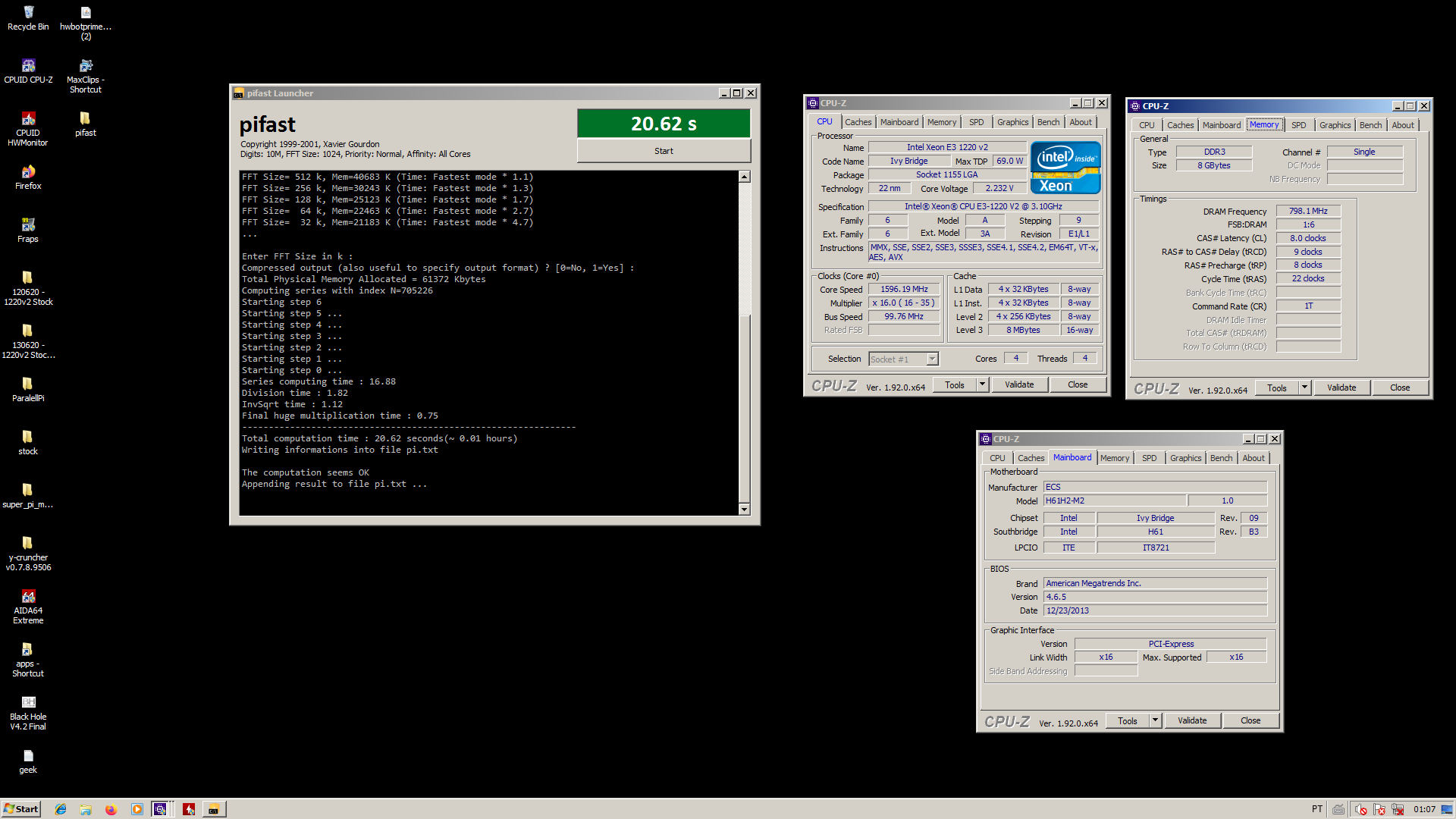Image resolution: width=1456 pixels, height=819 pixels.
Task: Click the Firefox taskbar quick-launch icon
Action: (x=111, y=809)
